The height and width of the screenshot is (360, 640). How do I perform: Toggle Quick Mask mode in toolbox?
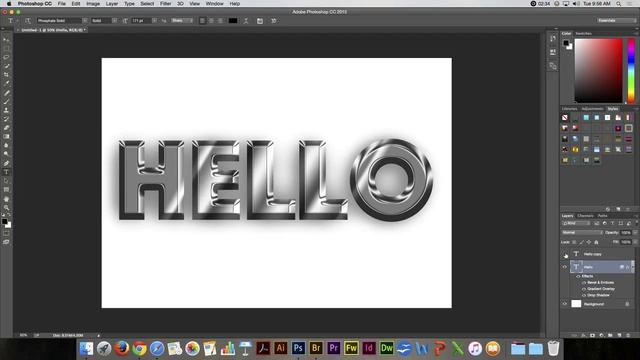[x=6, y=234]
